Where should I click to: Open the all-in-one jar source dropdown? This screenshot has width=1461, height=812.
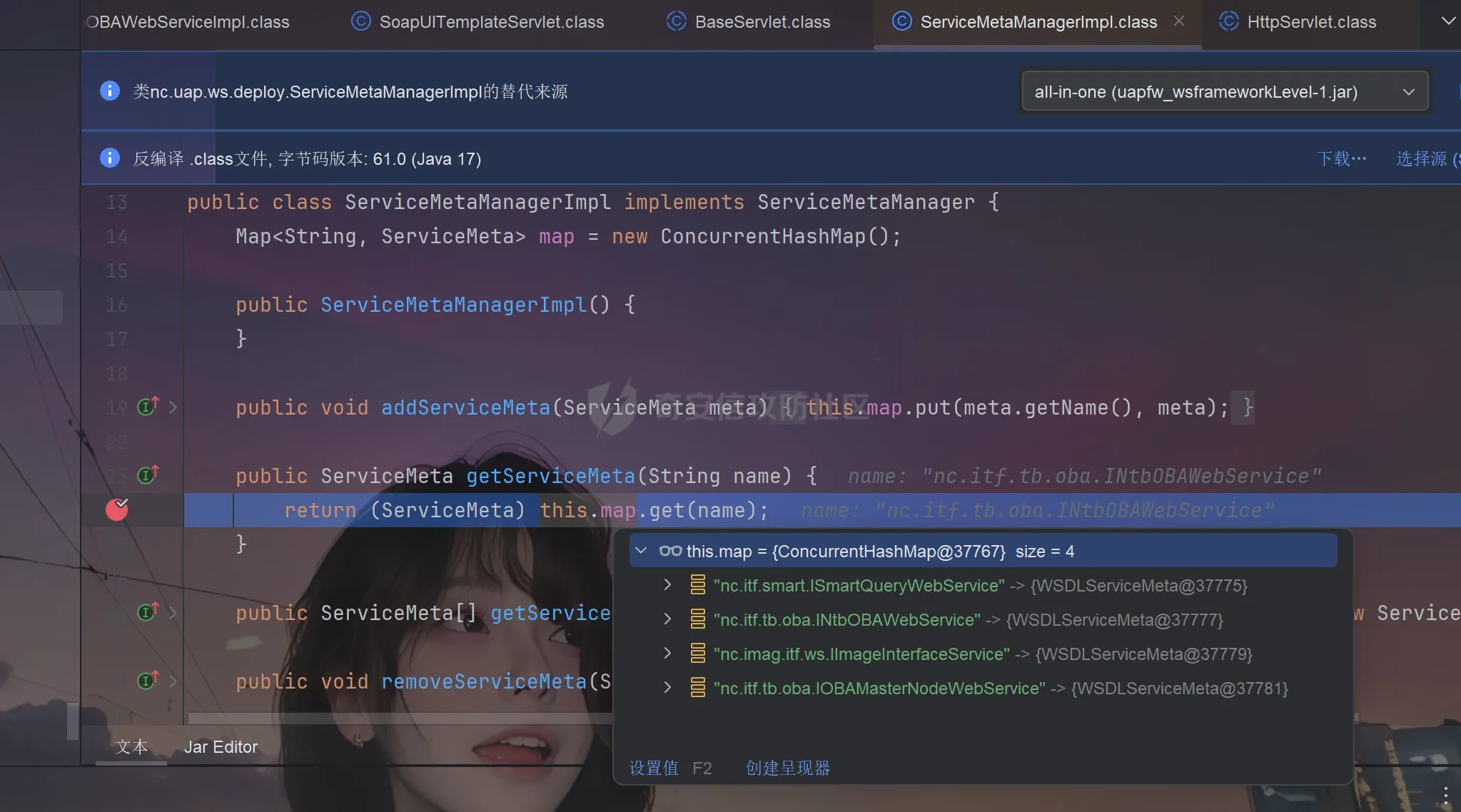[x=1225, y=91]
